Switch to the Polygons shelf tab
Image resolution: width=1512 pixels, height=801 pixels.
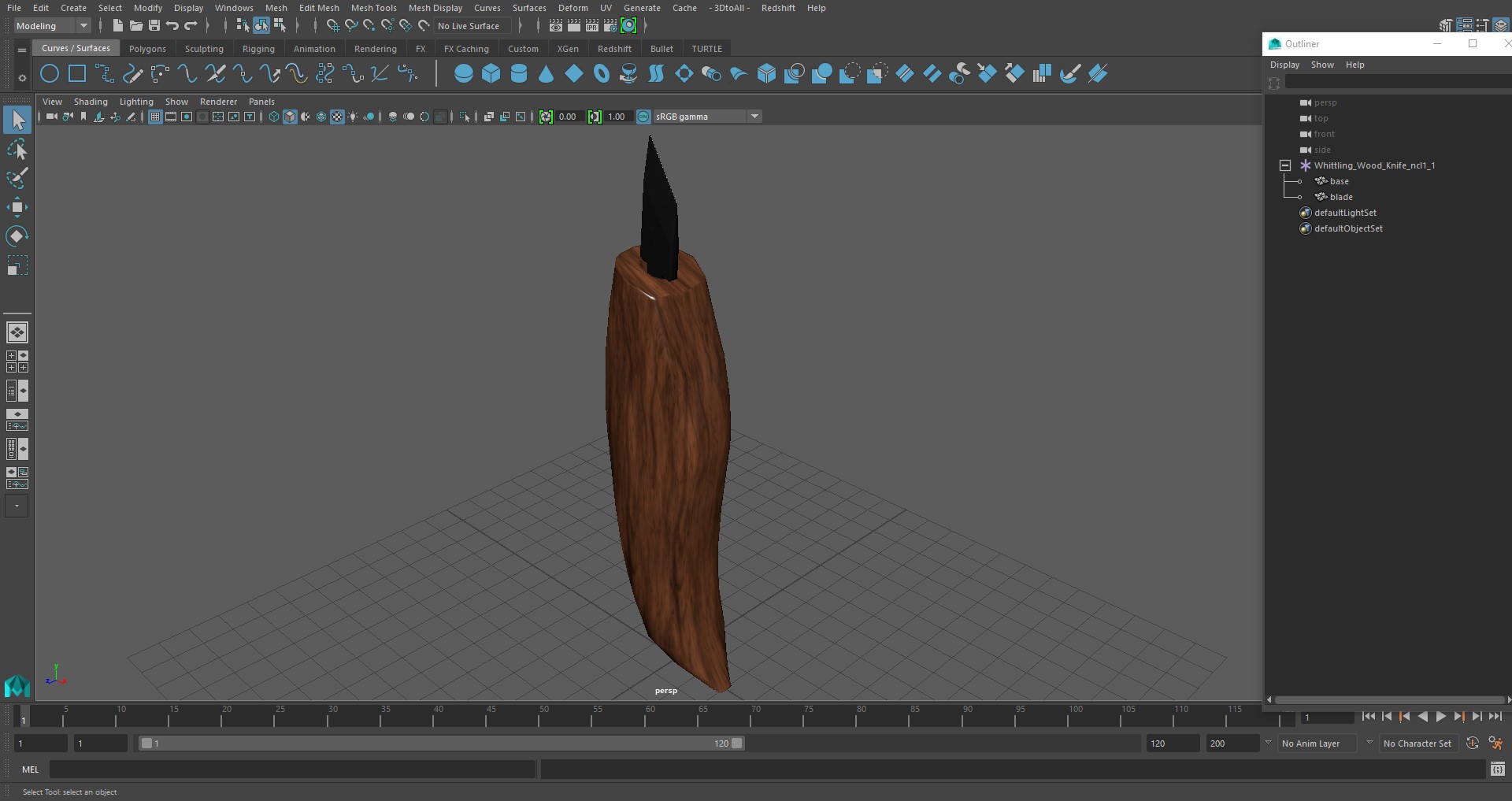[x=147, y=49]
